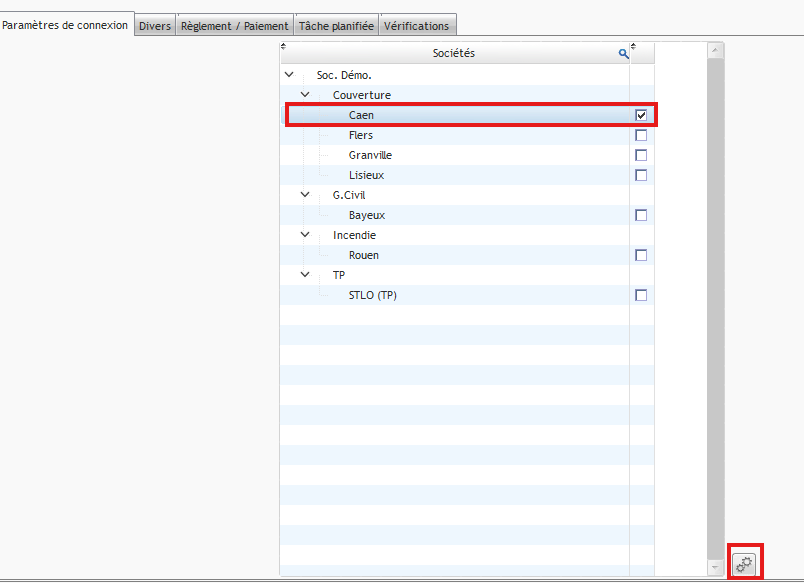The width and height of the screenshot is (804, 583).
Task: Select the Granville row in the tree
Action: click(x=370, y=155)
